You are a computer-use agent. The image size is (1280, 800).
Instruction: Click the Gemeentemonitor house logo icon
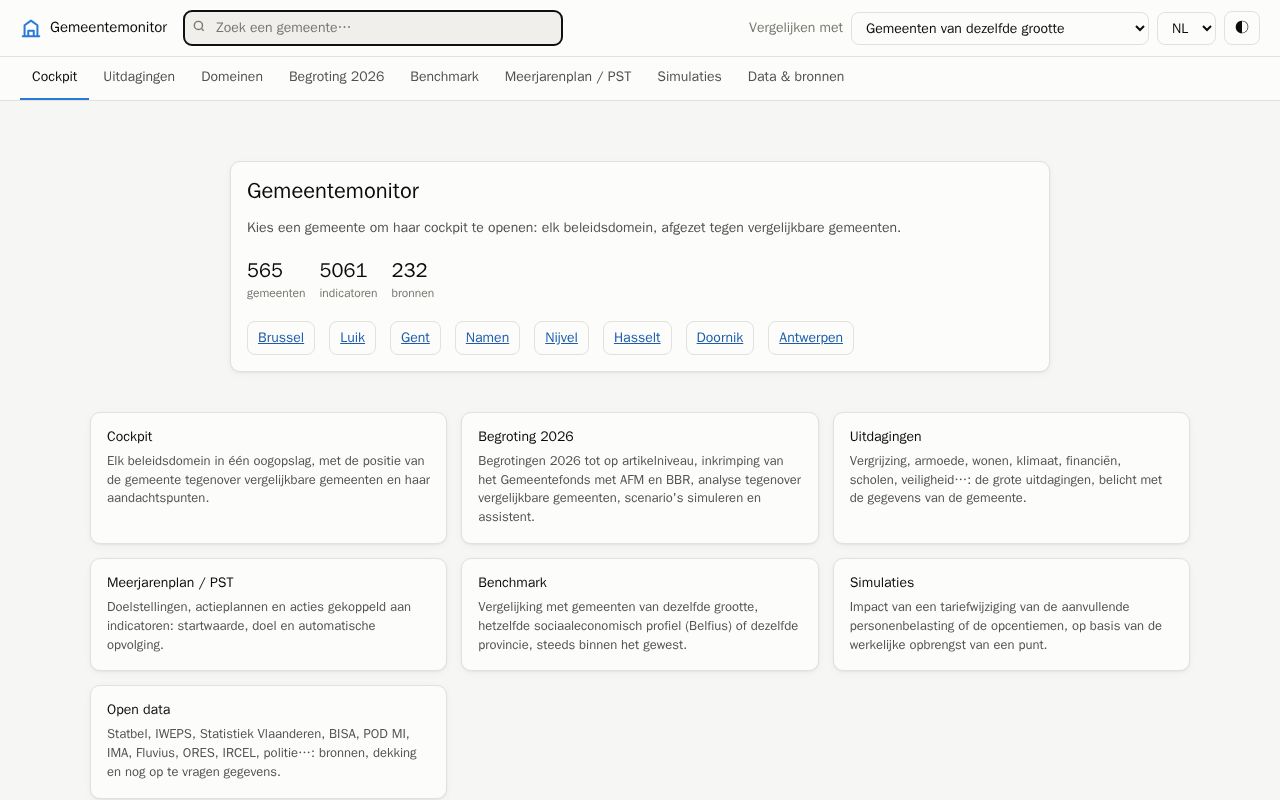[31, 28]
